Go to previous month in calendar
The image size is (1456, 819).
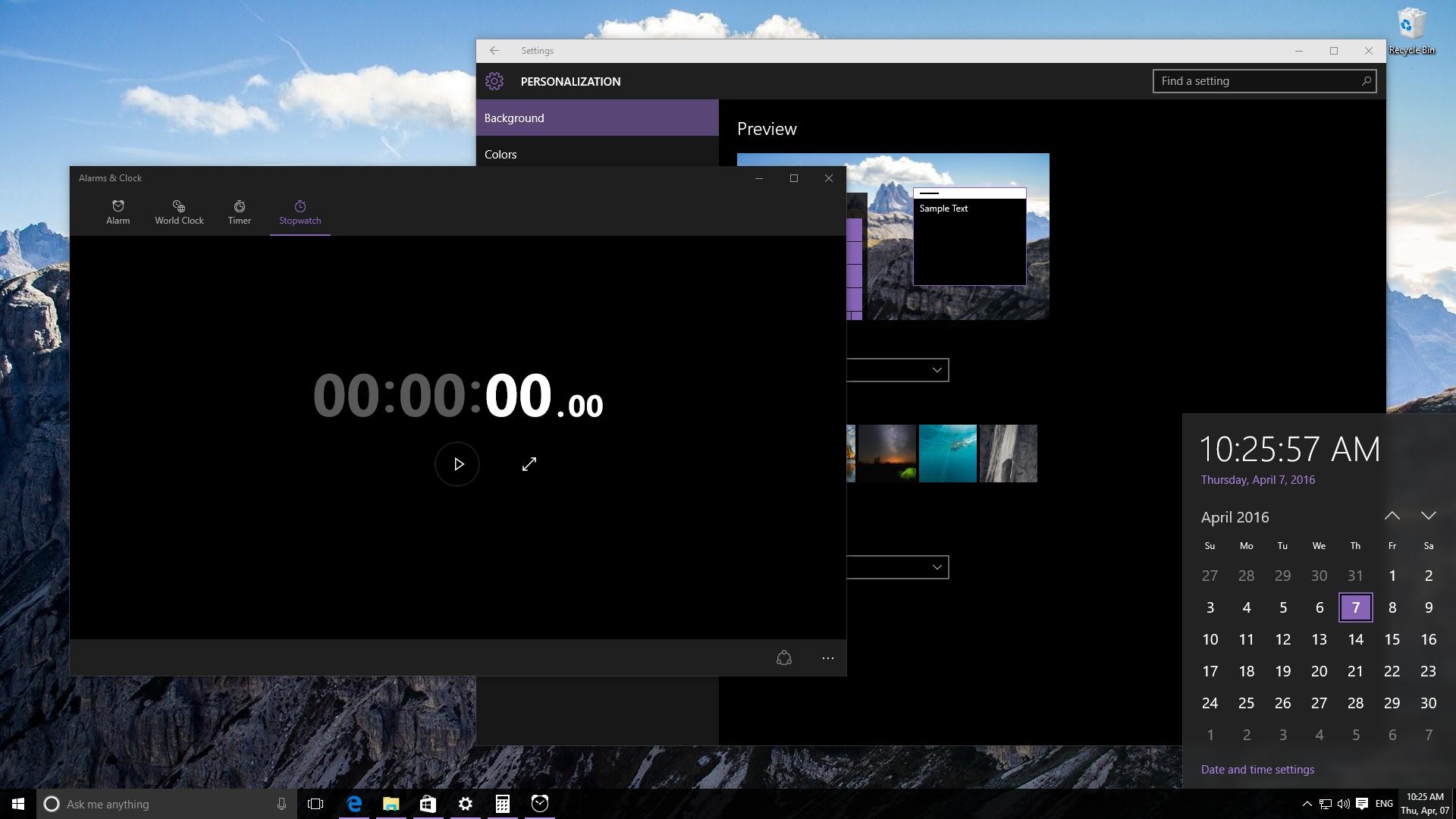1392,516
